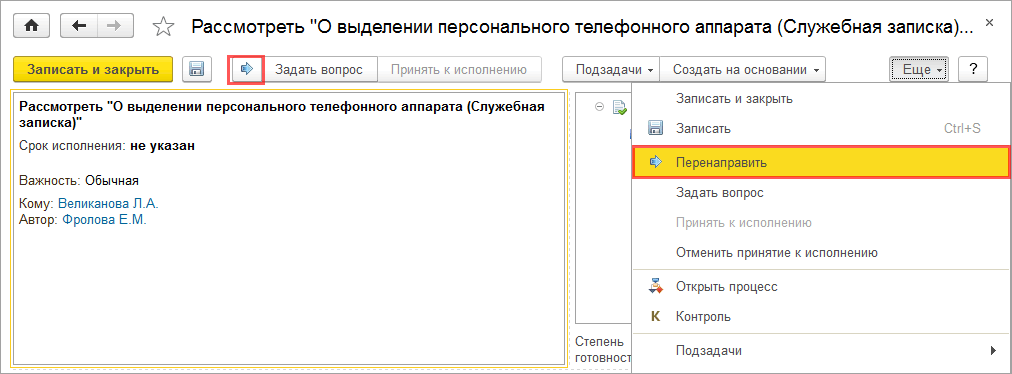Image resolution: width=1012 pixels, height=374 pixels.
Task: Click the floppy disk save icon in toolbar
Action: pyautogui.click(x=197, y=69)
